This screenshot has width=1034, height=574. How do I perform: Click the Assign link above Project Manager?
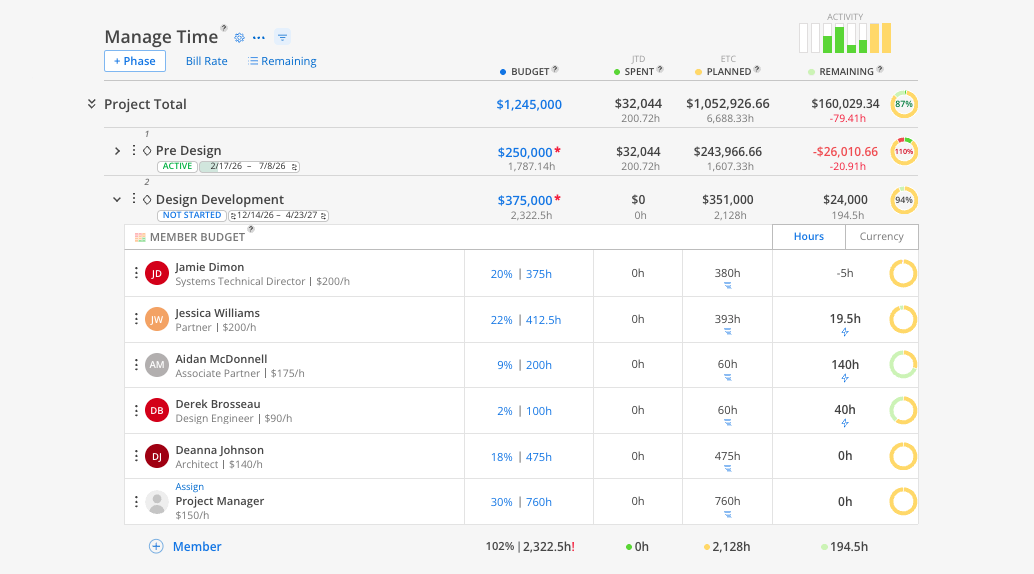(189, 487)
